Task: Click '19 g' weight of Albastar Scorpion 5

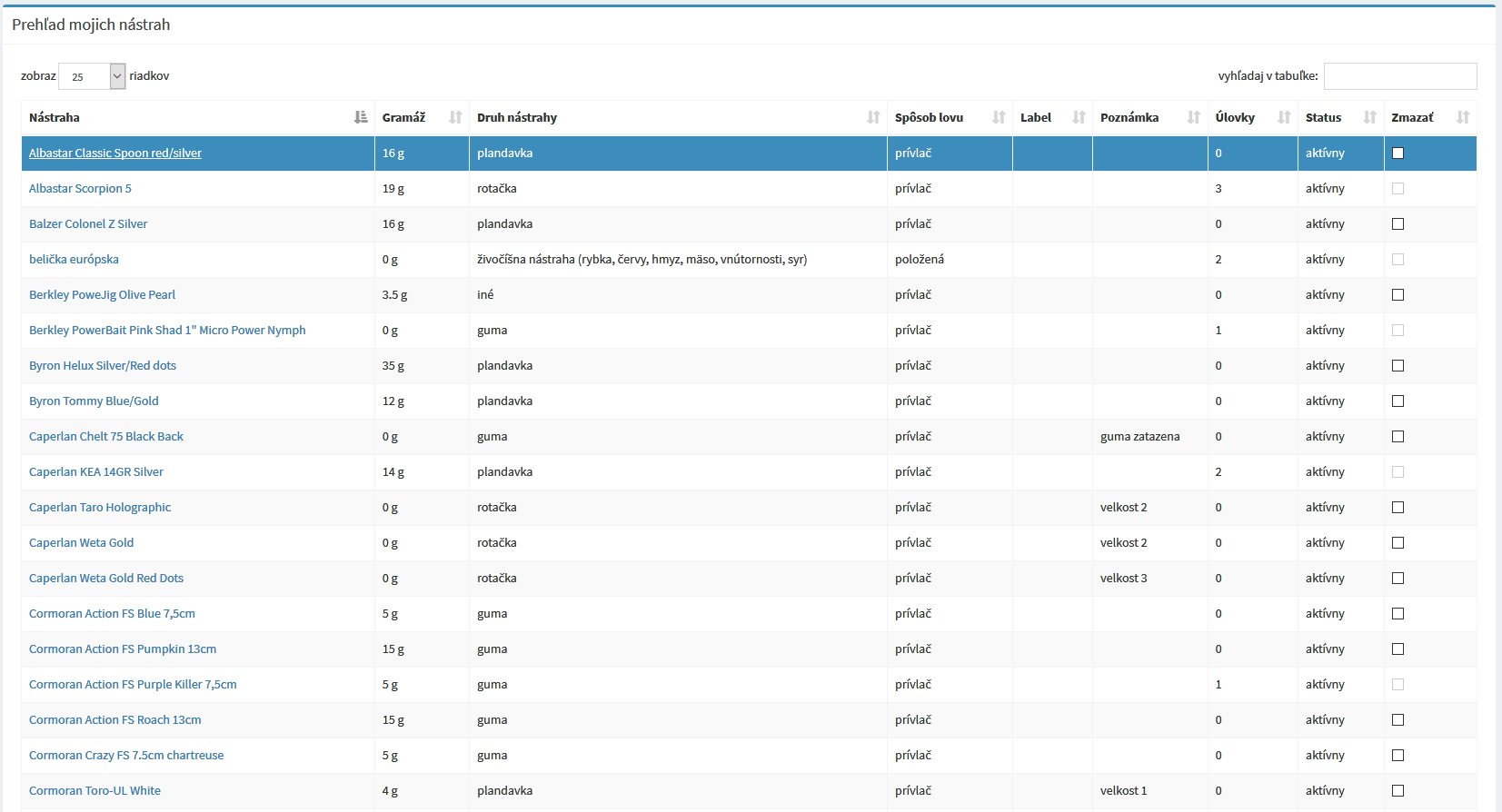Action: (393, 189)
